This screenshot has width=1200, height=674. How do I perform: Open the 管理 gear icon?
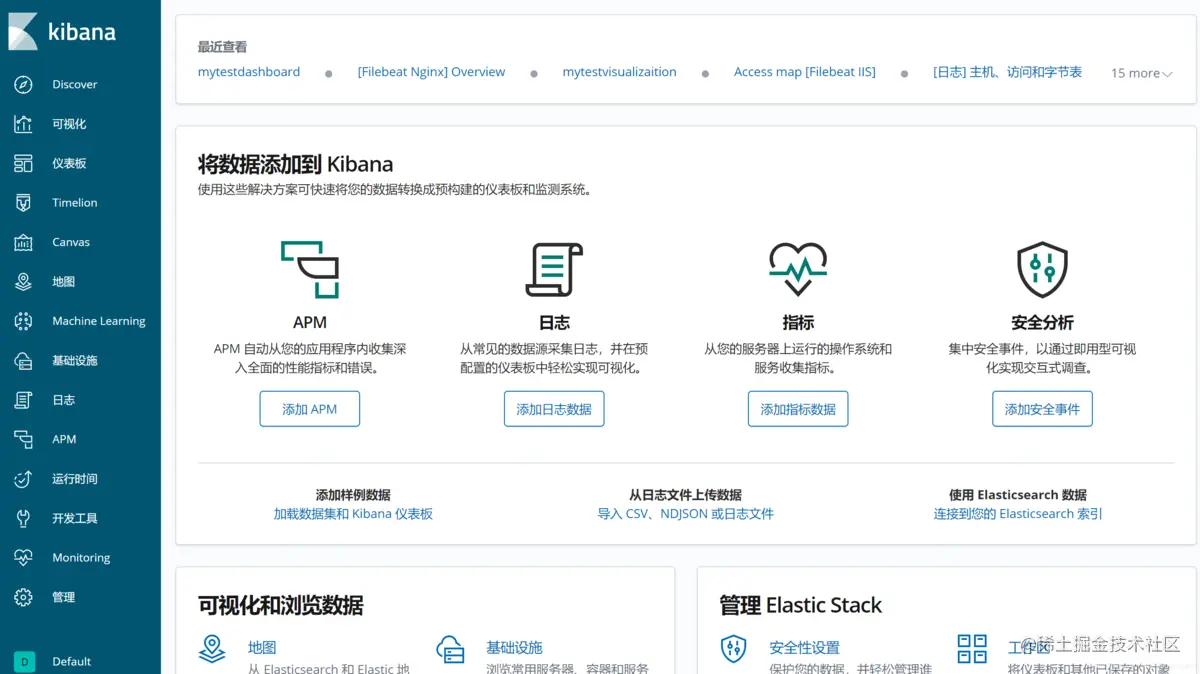click(x=23, y=597)
